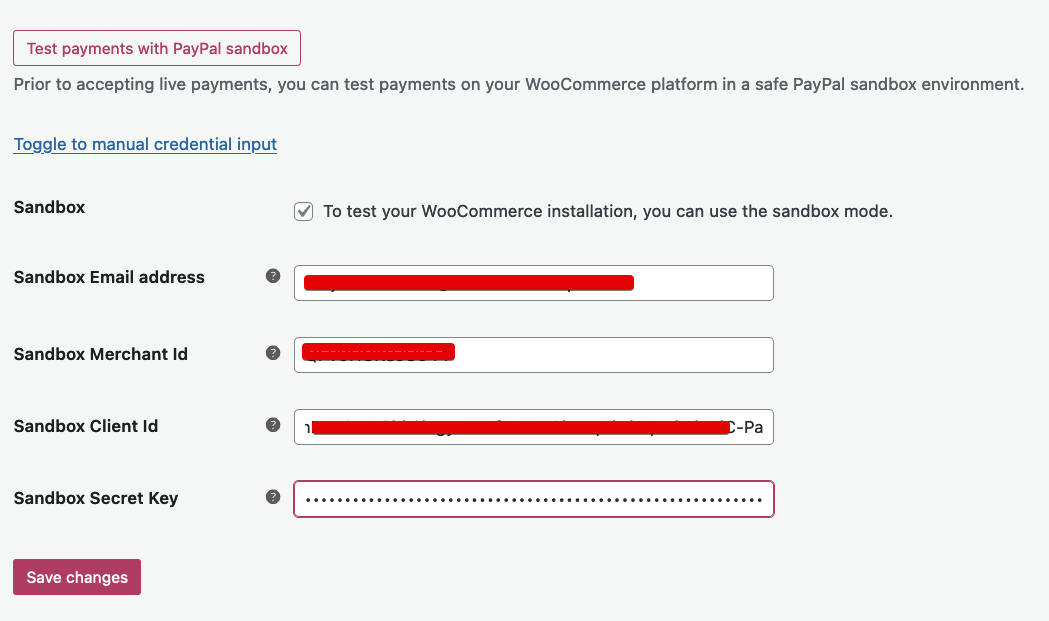Click Test payments with PayPal sandbox

coord(156,47)
